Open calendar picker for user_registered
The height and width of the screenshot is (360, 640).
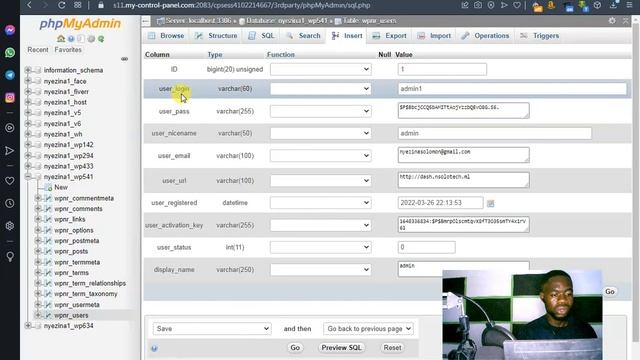tap(491, 203)
